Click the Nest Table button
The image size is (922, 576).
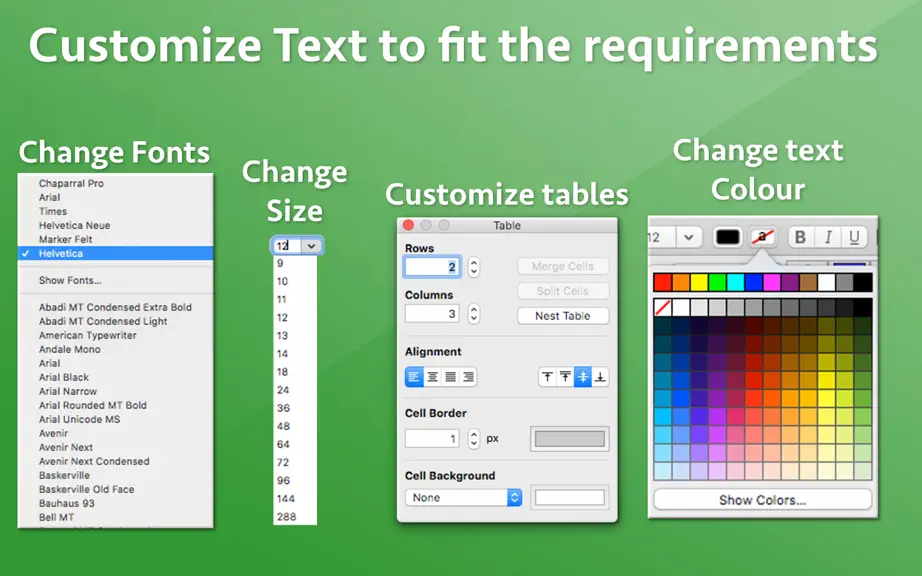pyautogui.click(x=563, y=316)
